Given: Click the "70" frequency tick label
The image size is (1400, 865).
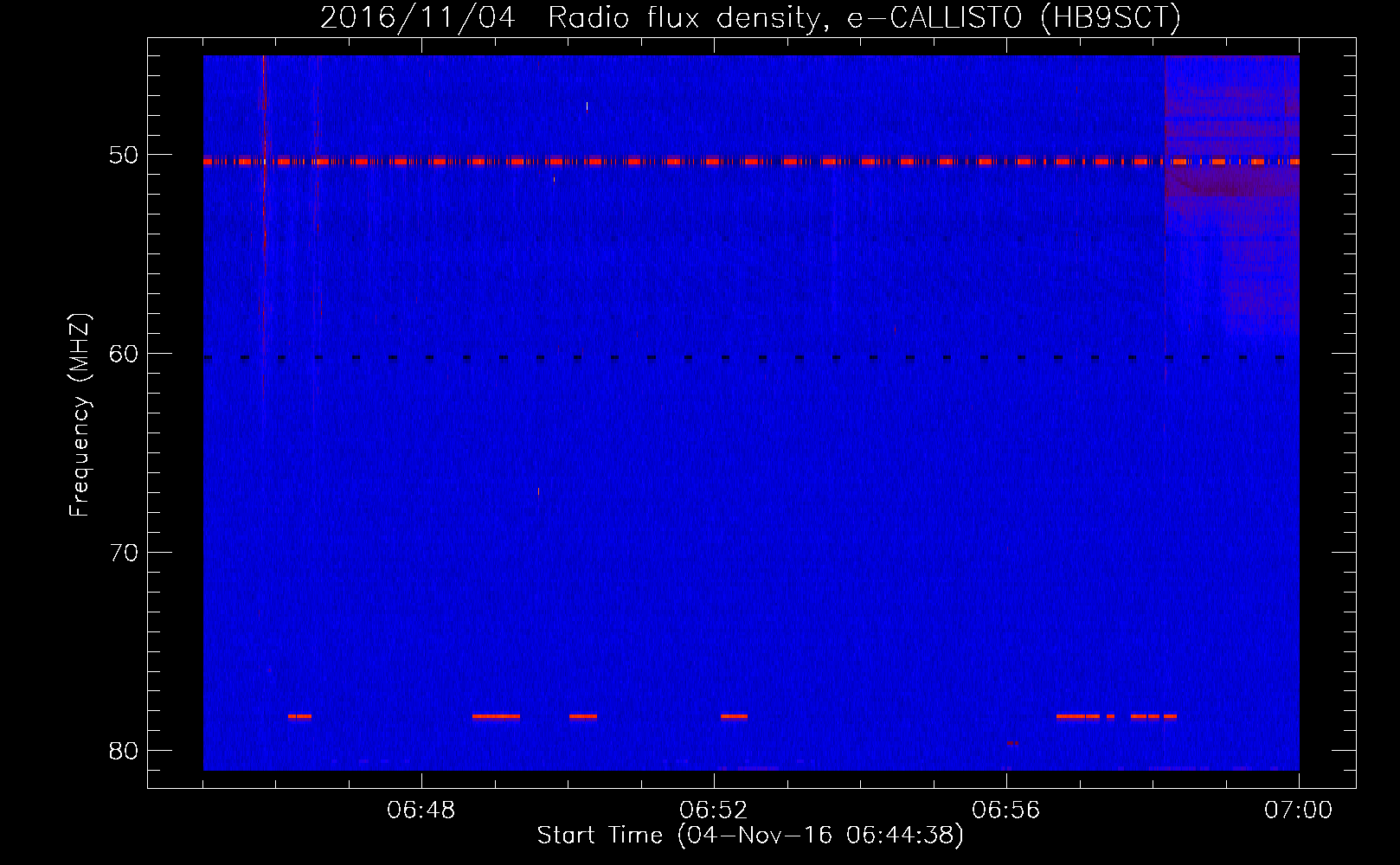Looking at the screenshot, I should click(x=124, y=552).
